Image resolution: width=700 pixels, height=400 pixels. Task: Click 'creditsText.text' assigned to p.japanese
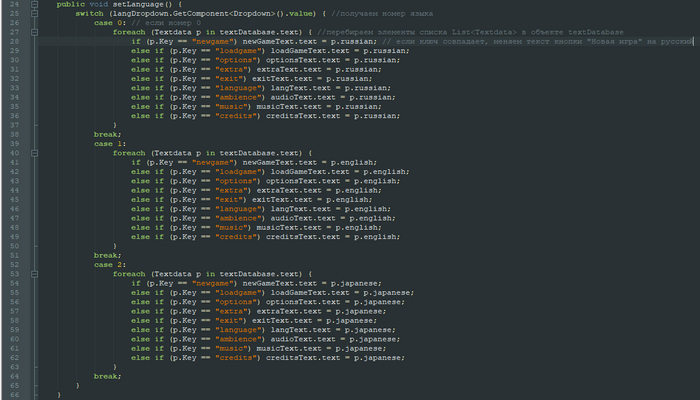[303, 358]
